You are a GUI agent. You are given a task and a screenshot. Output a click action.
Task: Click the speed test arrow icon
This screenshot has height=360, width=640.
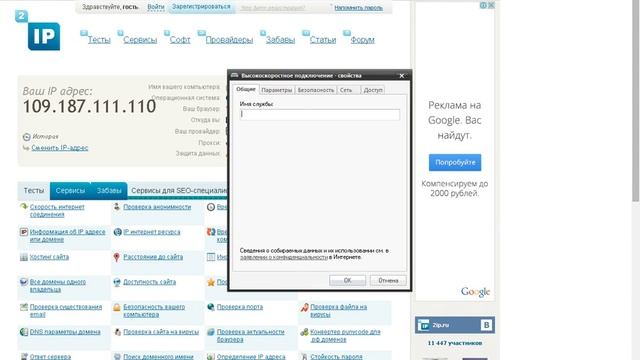tap(24, 207)
